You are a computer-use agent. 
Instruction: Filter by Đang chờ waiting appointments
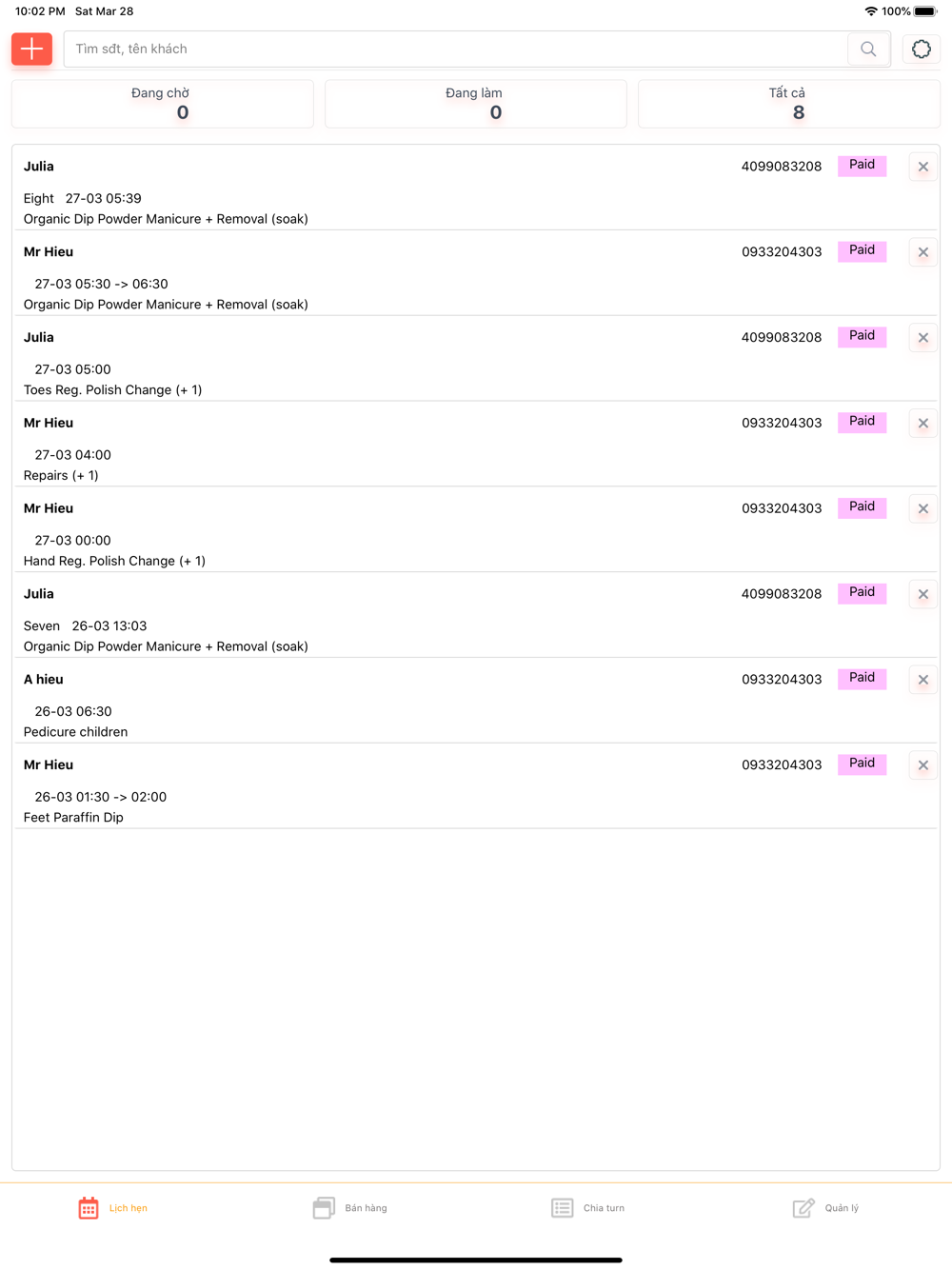click(162, 104)
